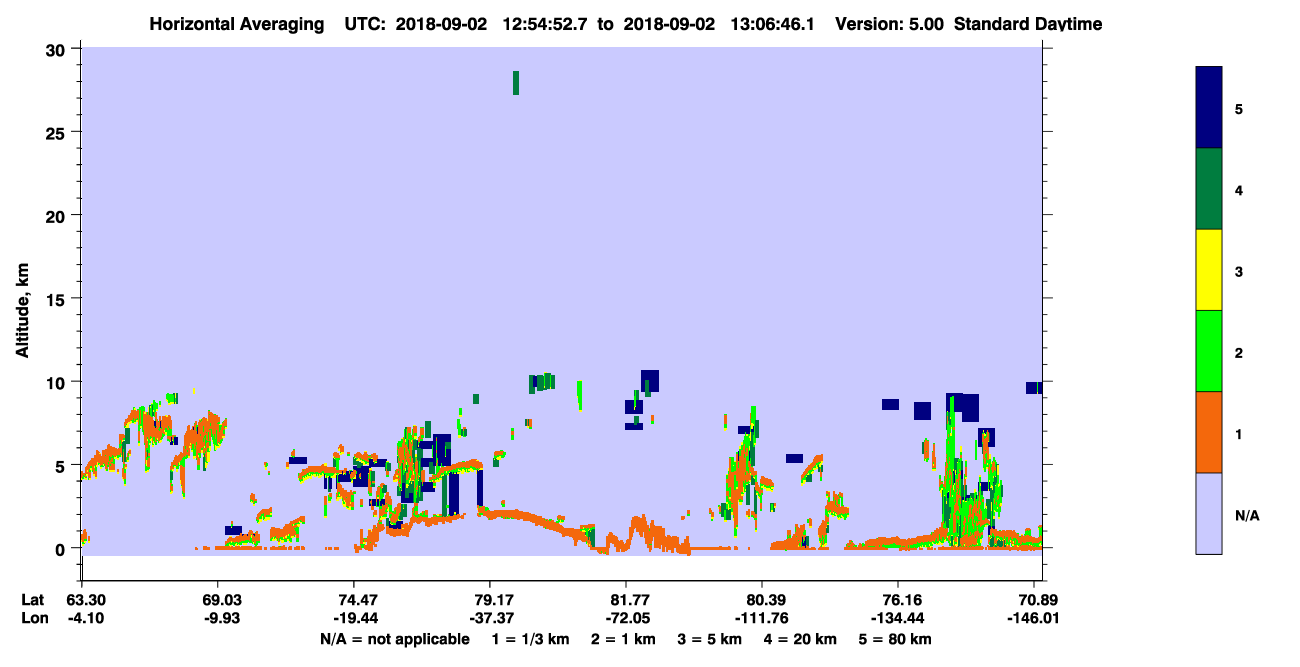Click the longitude value -19.44
The height and width of the screenshot is (667, 1300).
[354, 618]
